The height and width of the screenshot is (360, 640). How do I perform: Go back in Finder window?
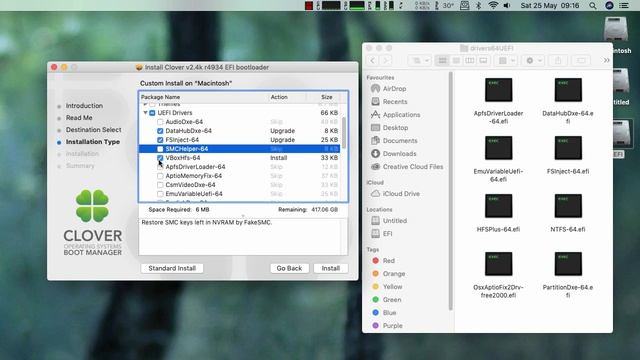point(373,60)
